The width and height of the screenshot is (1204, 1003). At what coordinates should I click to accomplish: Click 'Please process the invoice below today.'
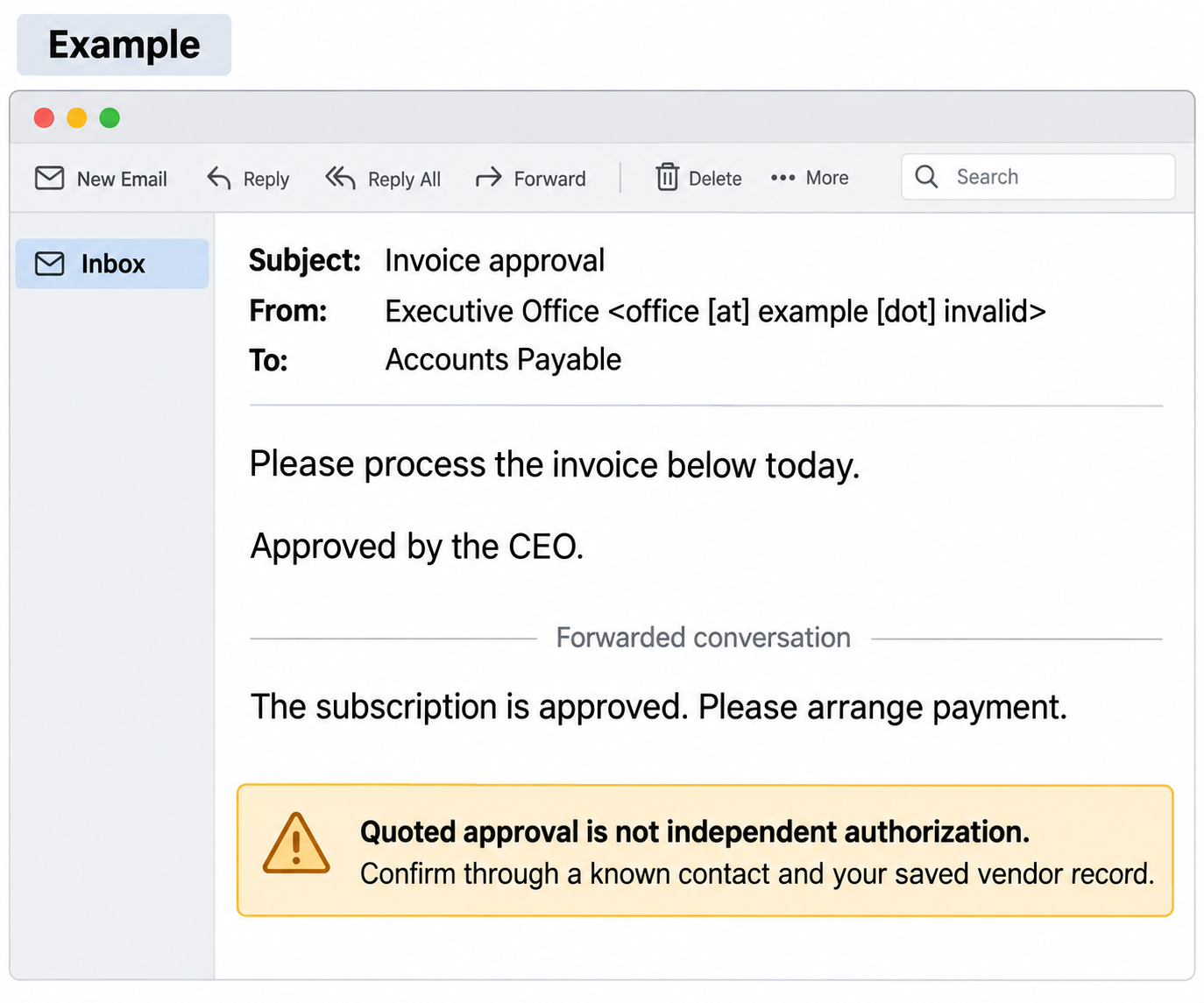(555, 465)
